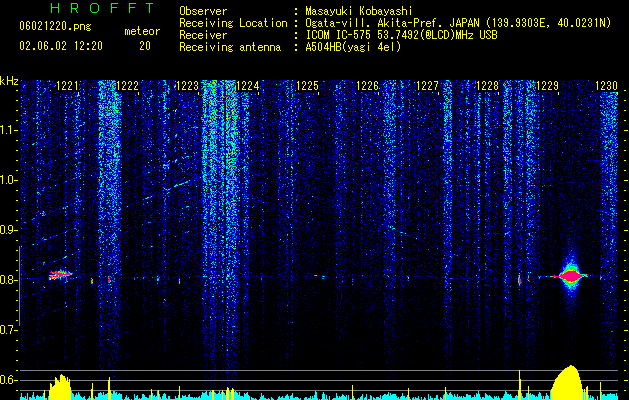Click the 1.0 kHz axis label
The width and height of the screenshot is (629, 400).
point(9,180)
